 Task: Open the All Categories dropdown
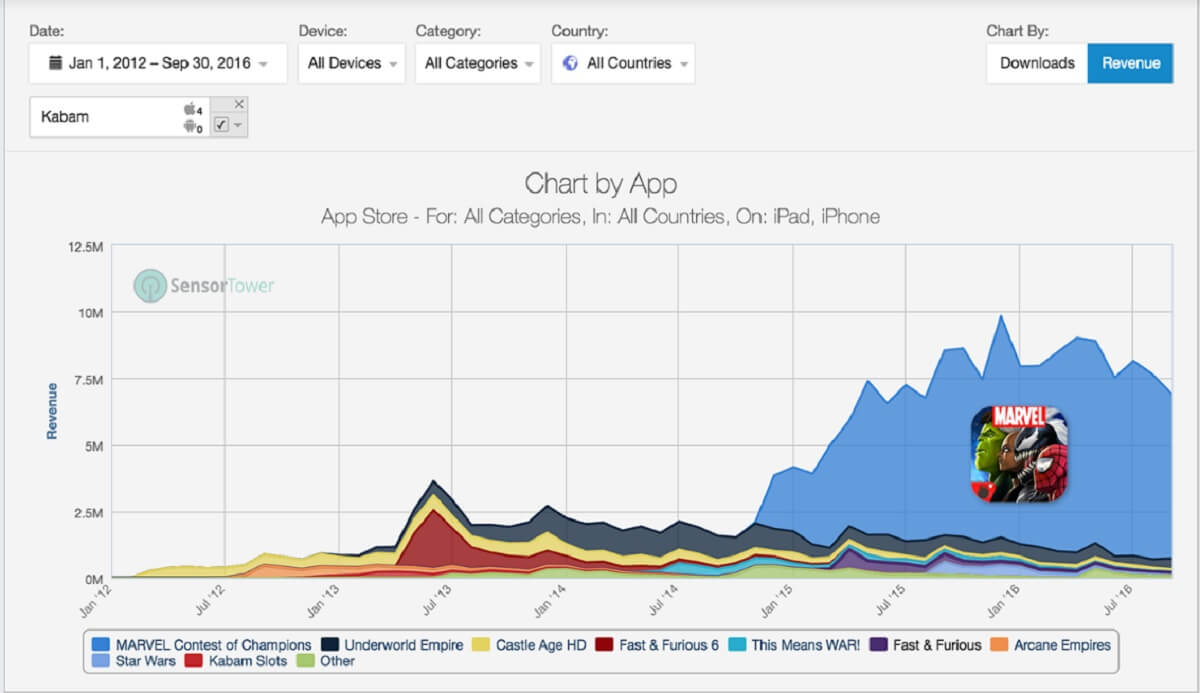[x=478, y=63]
